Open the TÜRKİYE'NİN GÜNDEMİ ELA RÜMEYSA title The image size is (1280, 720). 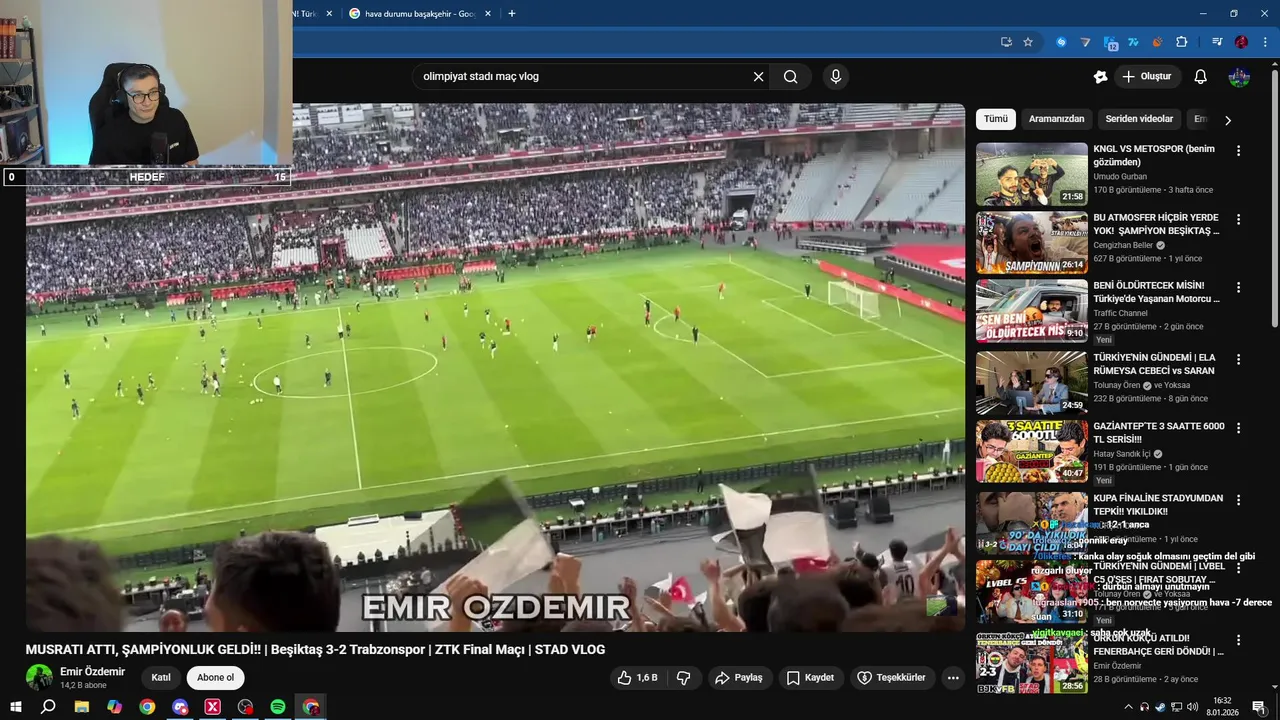click(x=1154, y=364)
